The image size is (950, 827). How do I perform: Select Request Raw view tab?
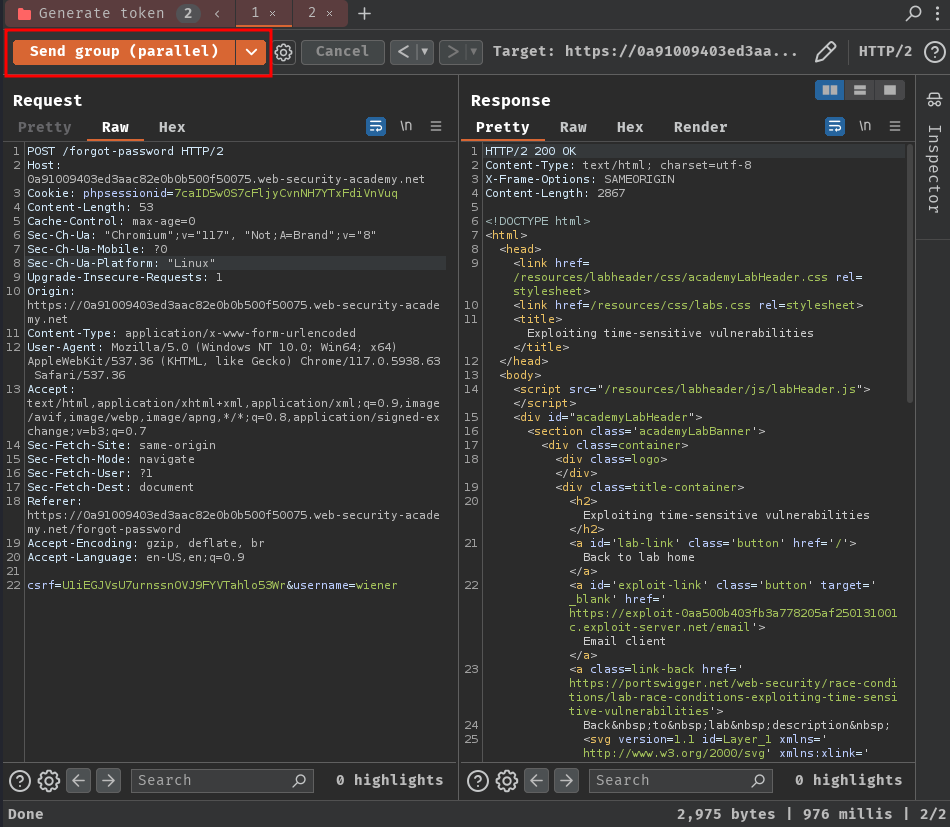(115, 127)
